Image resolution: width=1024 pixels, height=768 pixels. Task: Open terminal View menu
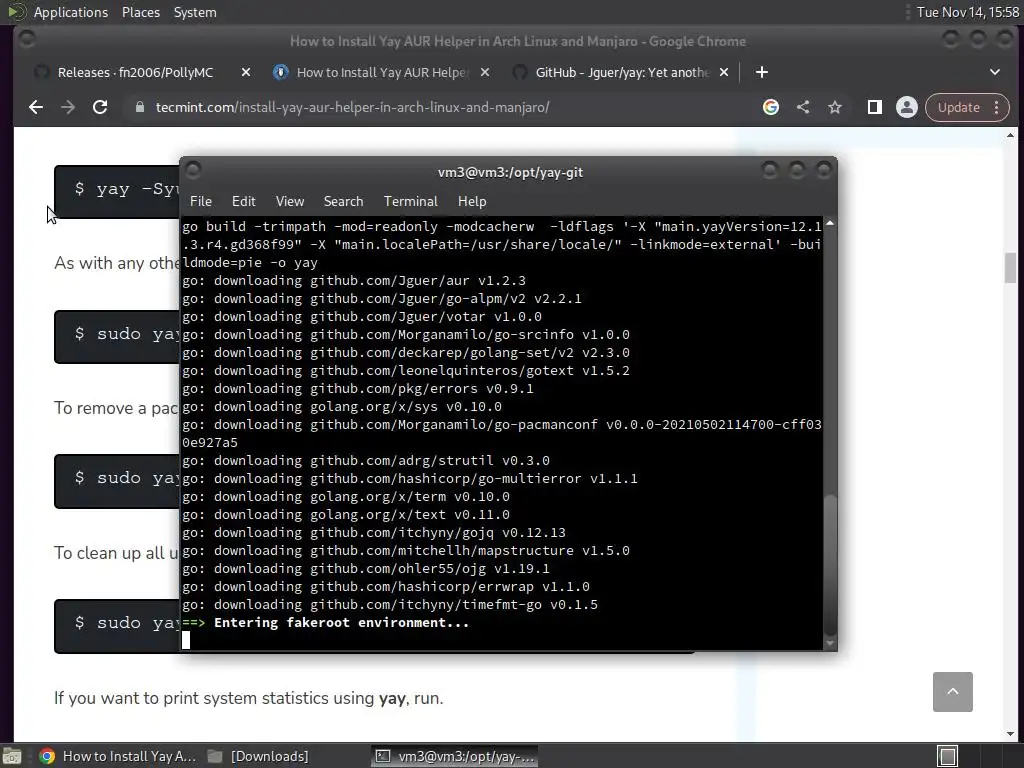tap(289, 201)
